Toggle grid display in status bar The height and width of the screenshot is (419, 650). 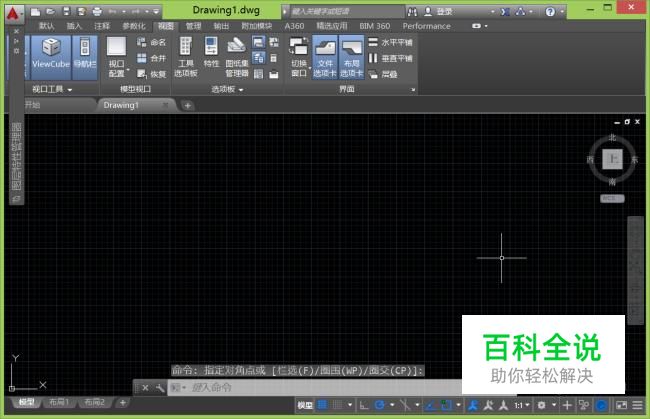click(x=322, y=405)
